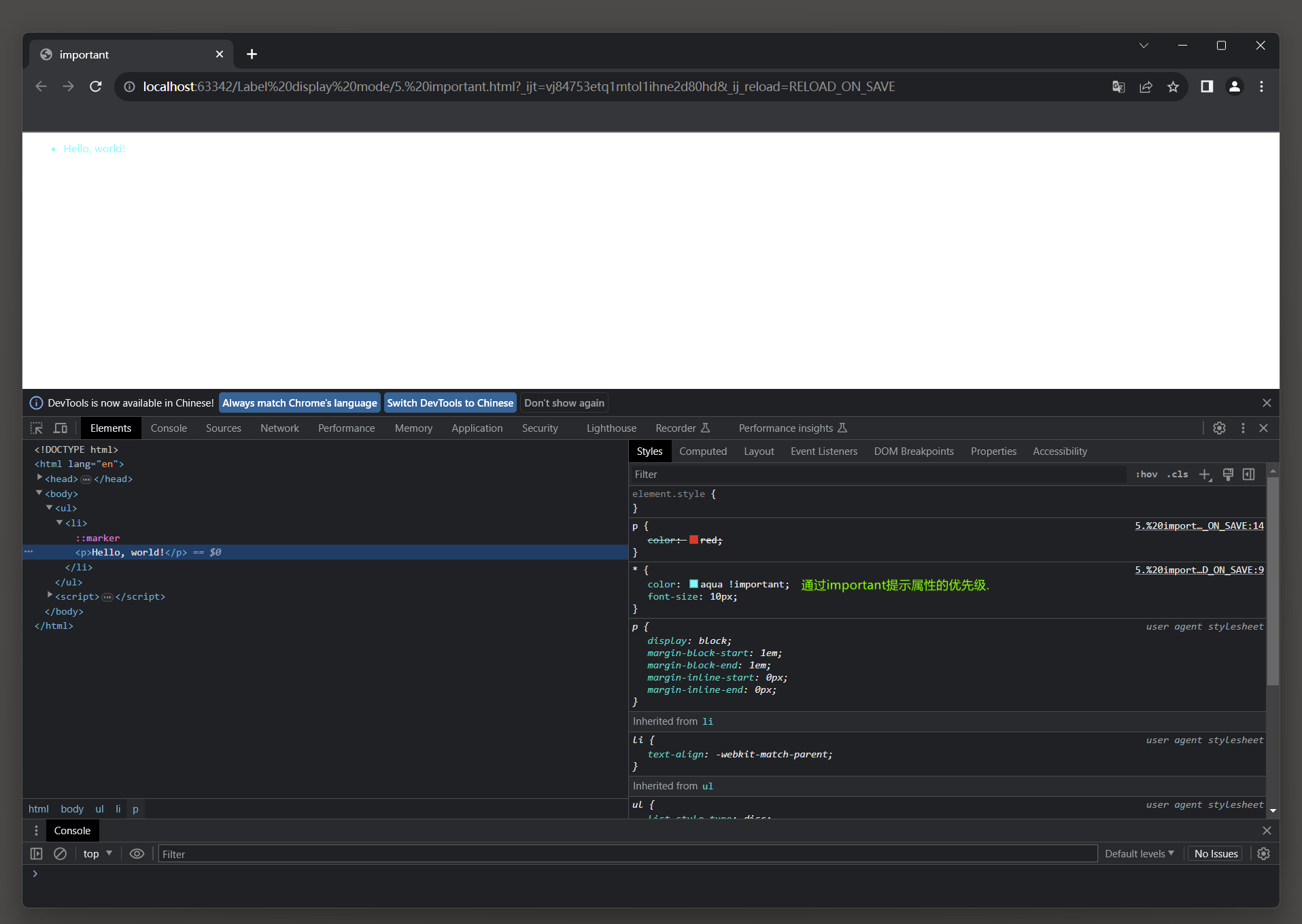Show the console sidebar icon
This screenshot has height=924, width=1302.
click(x=37, y=854)
